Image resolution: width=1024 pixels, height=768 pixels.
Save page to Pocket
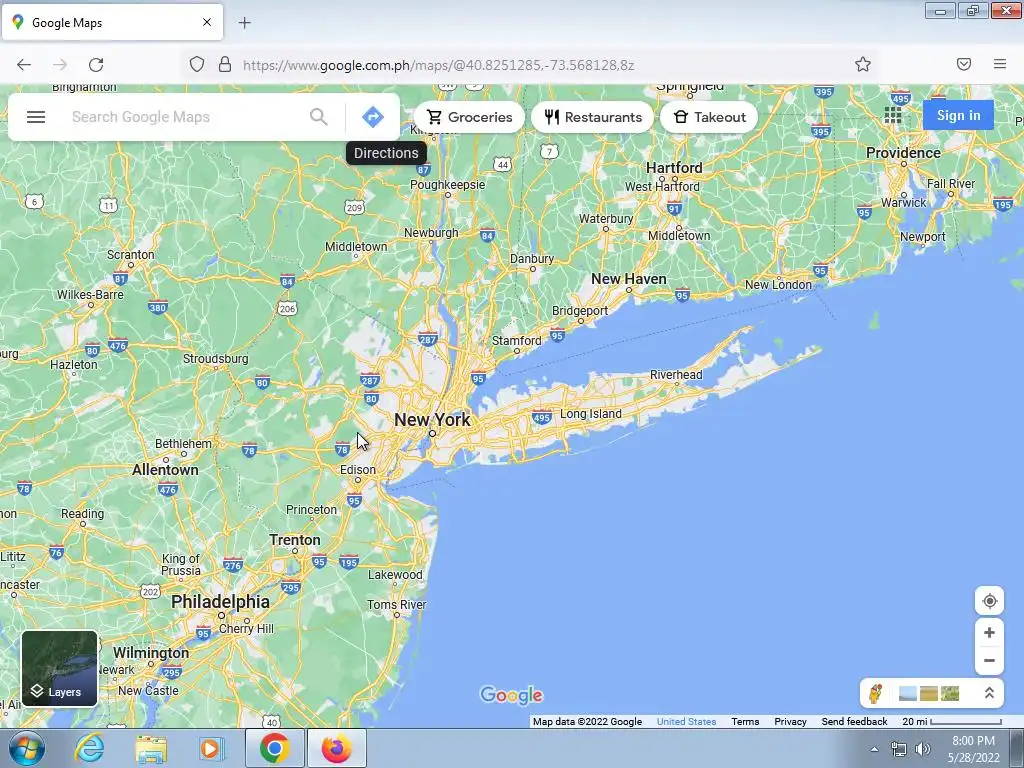click(964, 64)
